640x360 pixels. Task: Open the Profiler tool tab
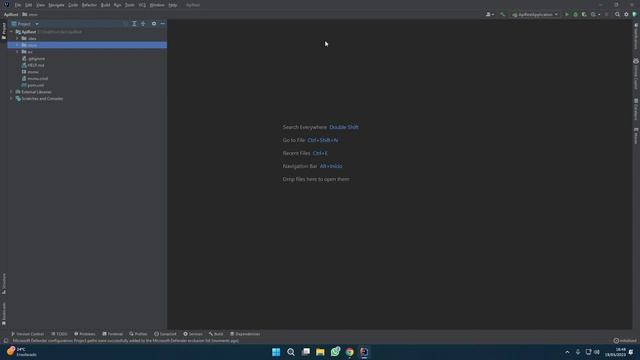tap(138, 334)
